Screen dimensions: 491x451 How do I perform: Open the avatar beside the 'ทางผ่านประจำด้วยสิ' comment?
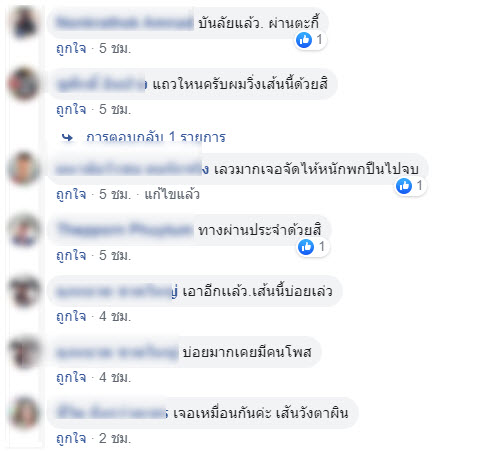point(24,230)
